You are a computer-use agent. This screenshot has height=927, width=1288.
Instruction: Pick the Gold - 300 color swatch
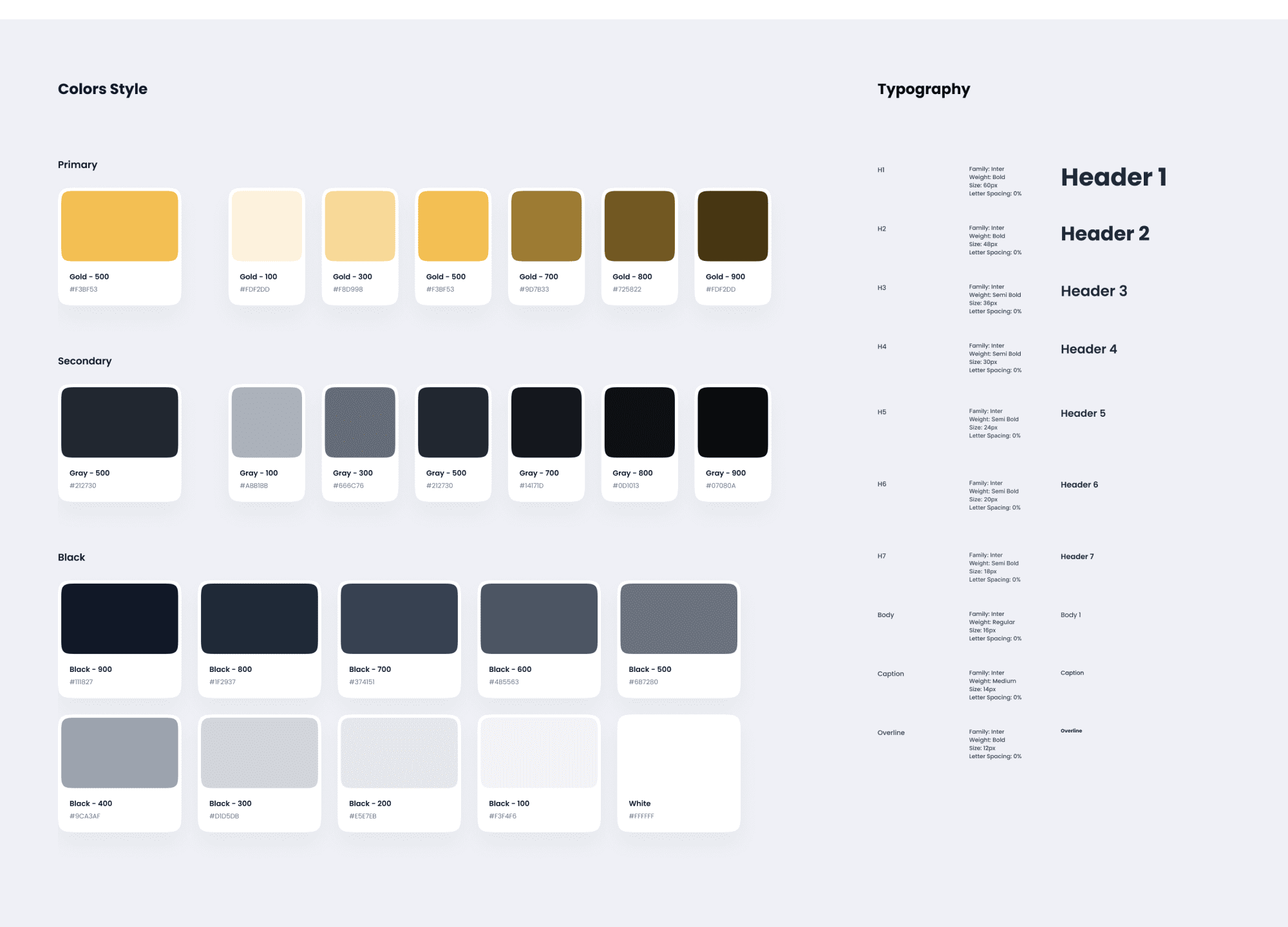coord(360,226)
